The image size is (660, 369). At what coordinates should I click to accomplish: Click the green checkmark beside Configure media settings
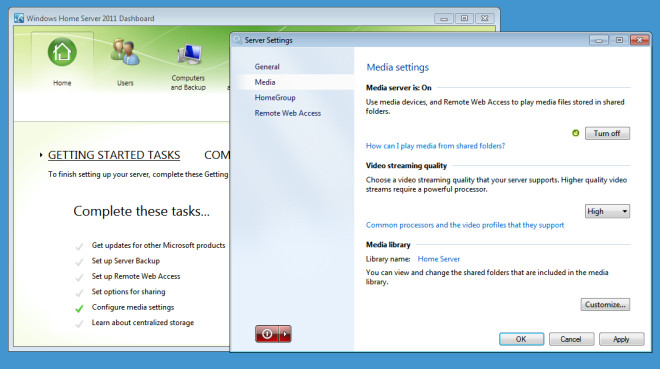click(x=79, y=308)
